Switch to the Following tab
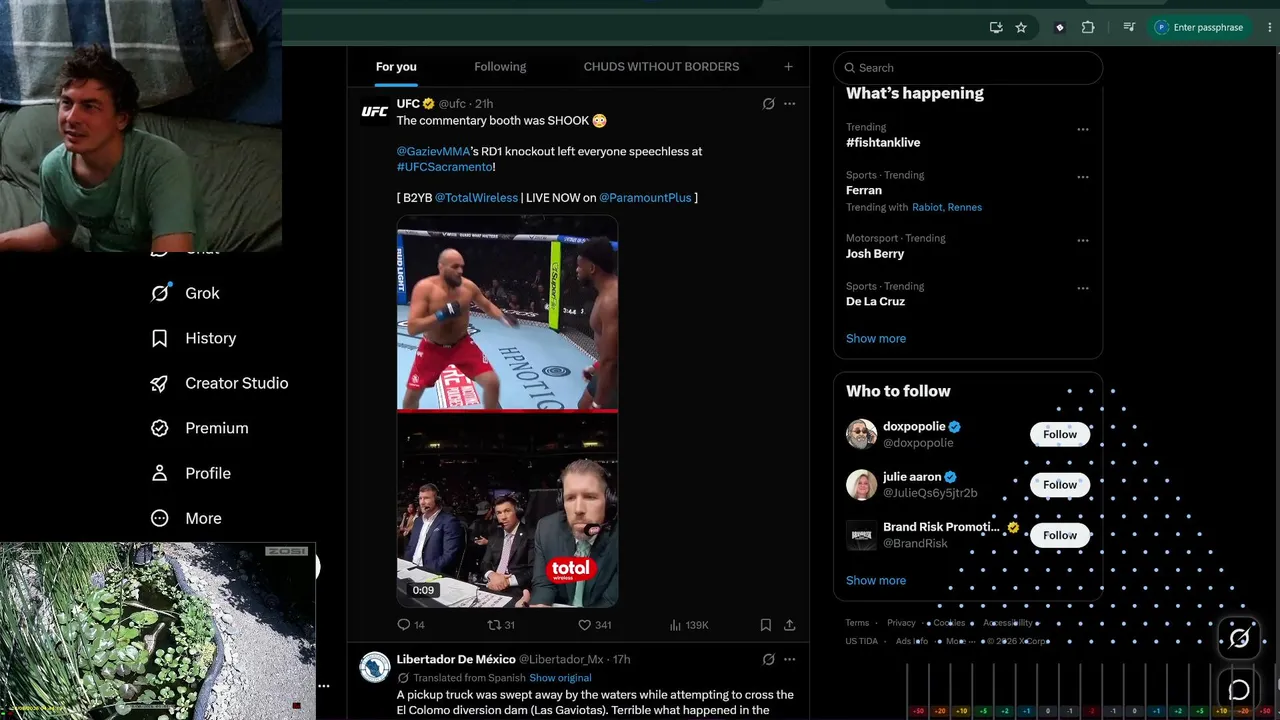The height and width of the screenshot is (720, 1280). coord(500,67)
